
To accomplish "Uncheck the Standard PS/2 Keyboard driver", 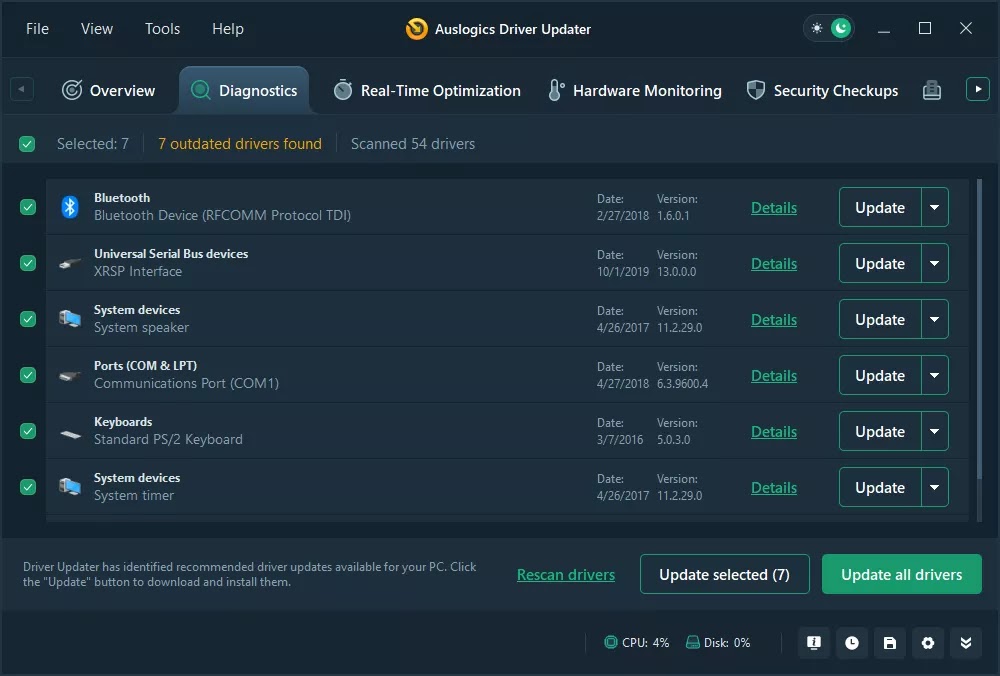I will pos(26,431).
